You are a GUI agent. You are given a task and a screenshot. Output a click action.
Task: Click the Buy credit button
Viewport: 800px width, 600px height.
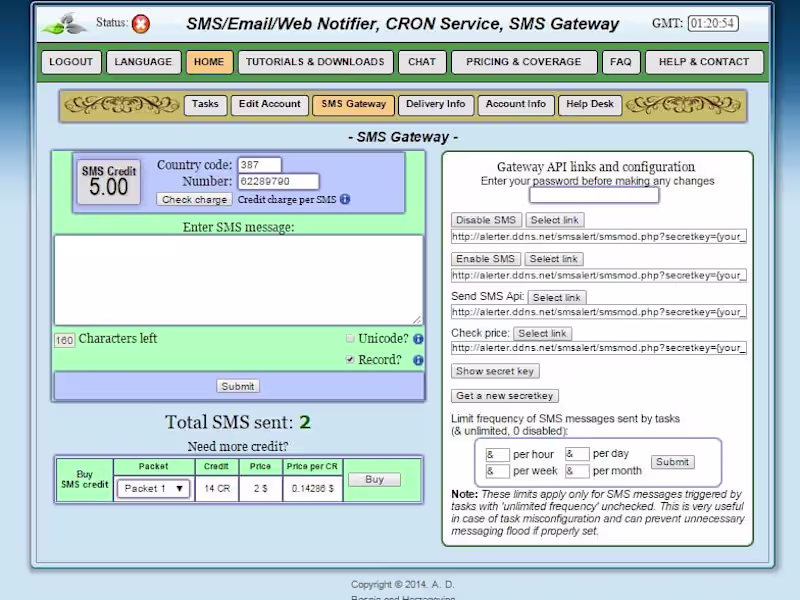[x=374, y=480]
